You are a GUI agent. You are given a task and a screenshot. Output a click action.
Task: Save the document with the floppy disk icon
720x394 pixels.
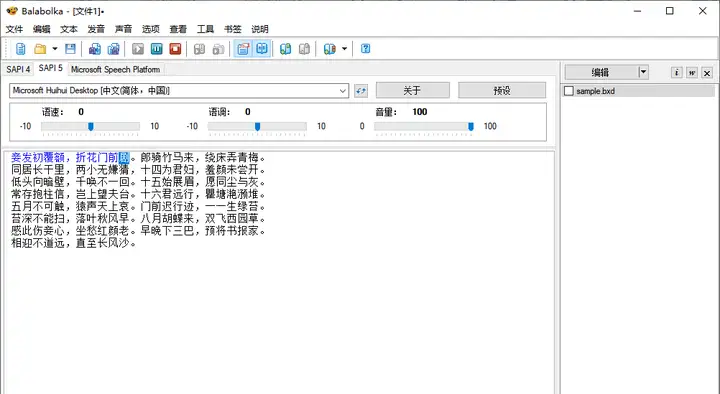tap(70, 49)
